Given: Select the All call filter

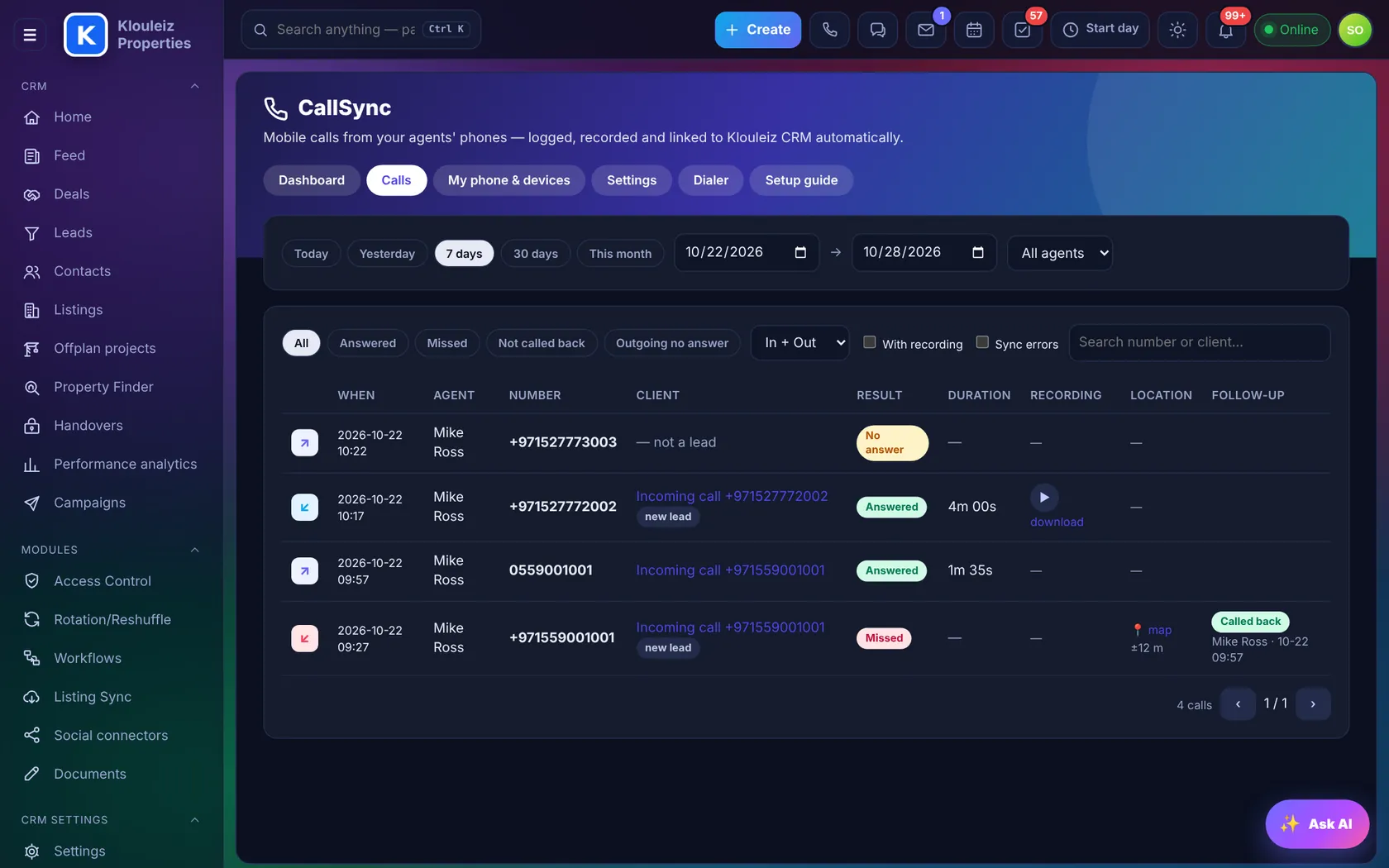Looking at the screenshot, I should pos(301,343).
